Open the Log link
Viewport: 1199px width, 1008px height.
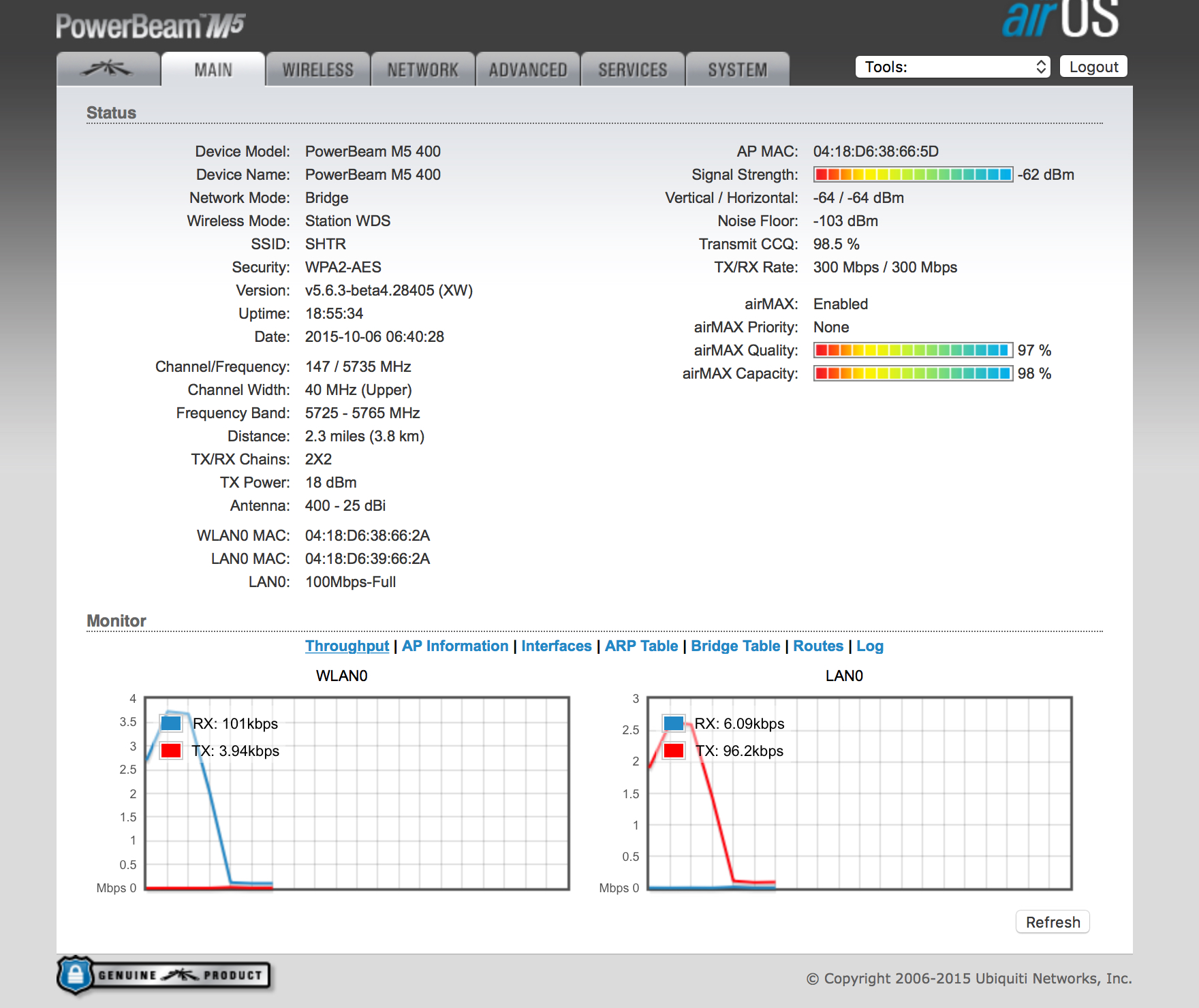point(870,646)
